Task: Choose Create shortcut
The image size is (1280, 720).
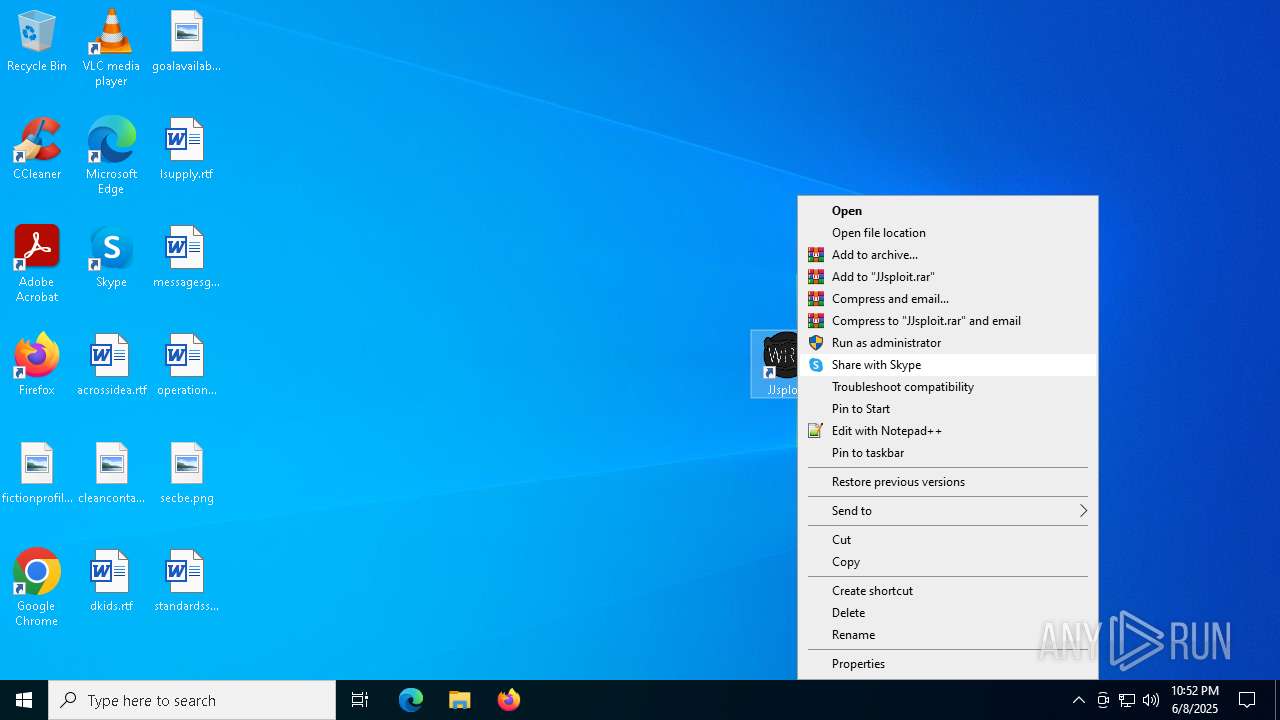Action: coord(948,591)
